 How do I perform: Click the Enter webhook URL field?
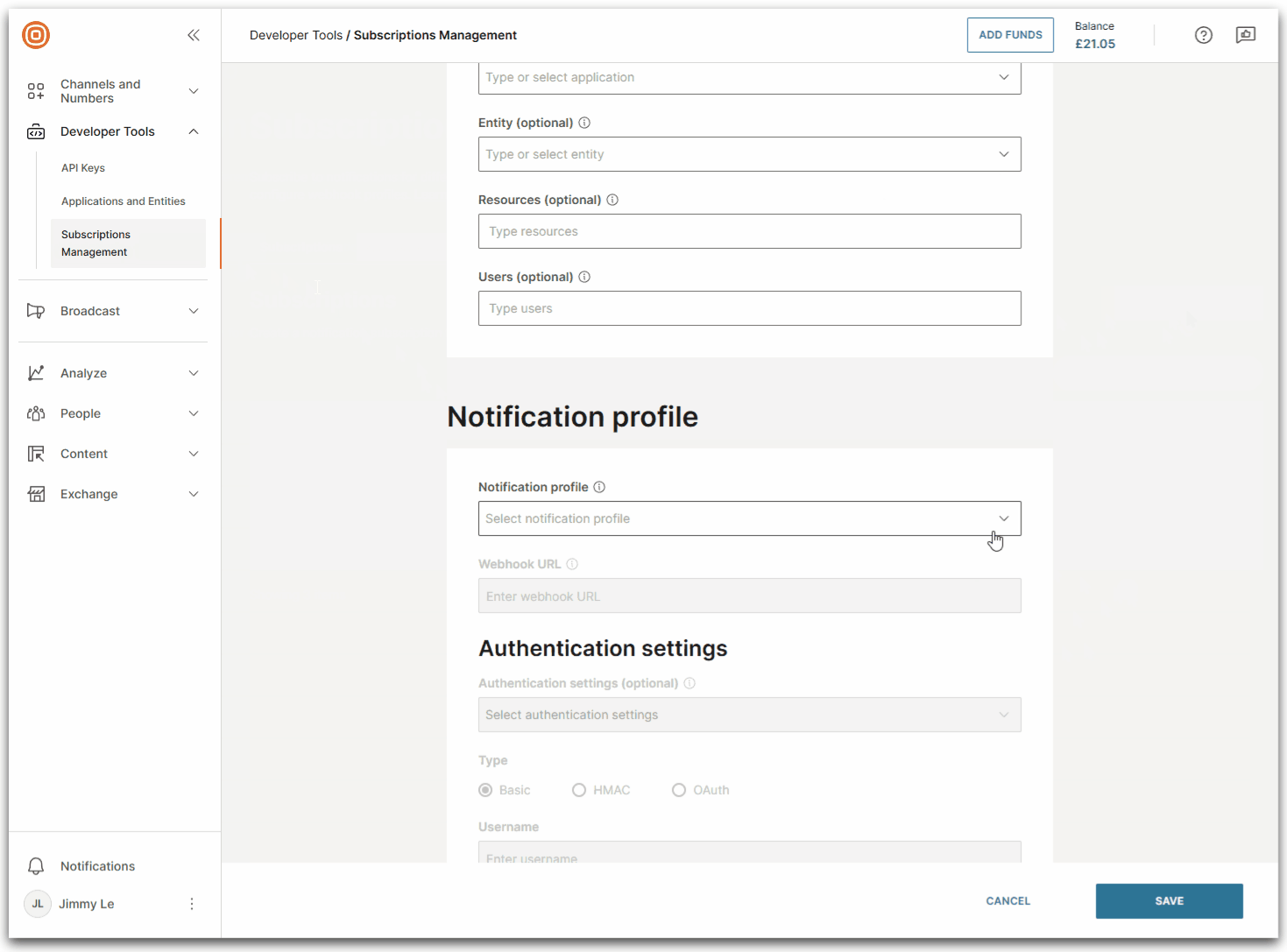pos(750,596)
